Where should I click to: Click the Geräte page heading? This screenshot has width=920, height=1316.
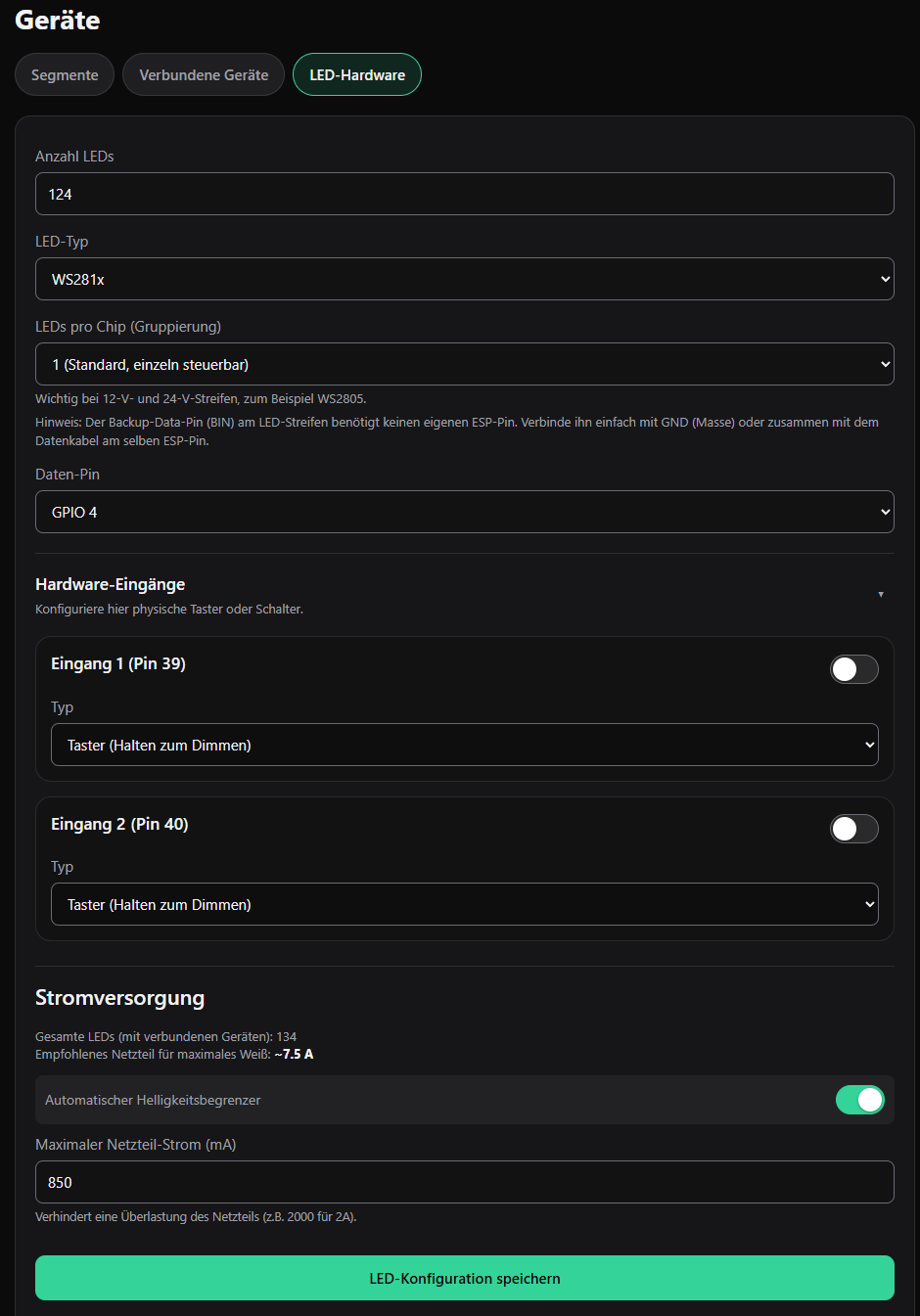58,20
